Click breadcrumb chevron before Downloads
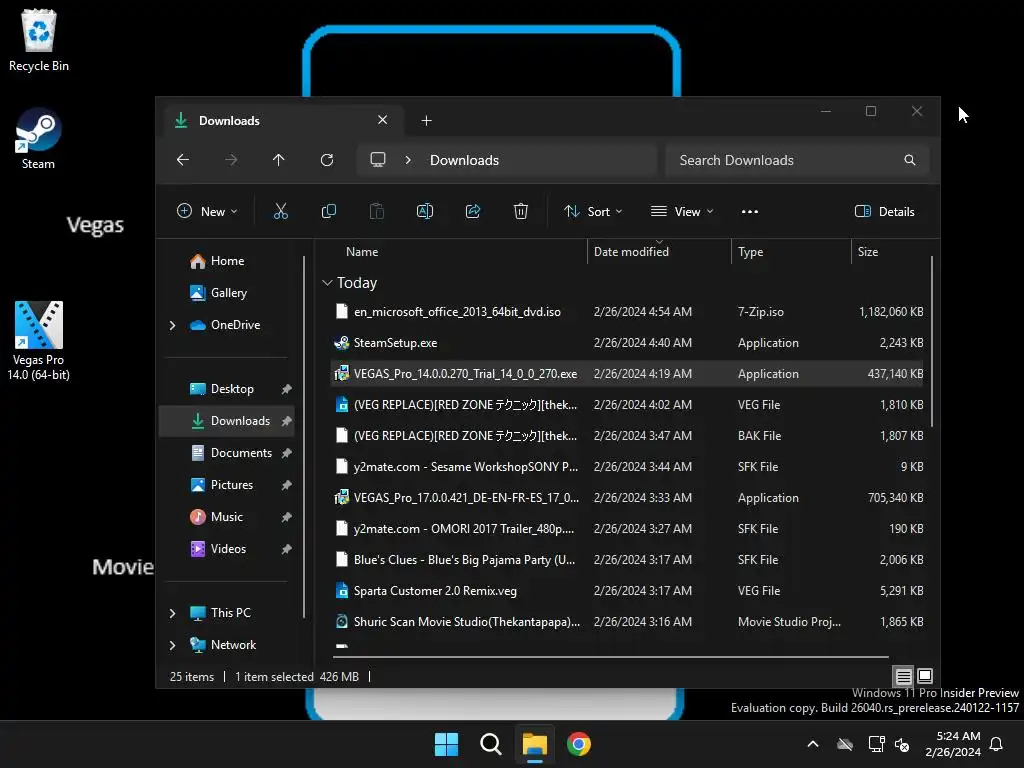The width and height of the screenshot is (1024, 768). 408,160
